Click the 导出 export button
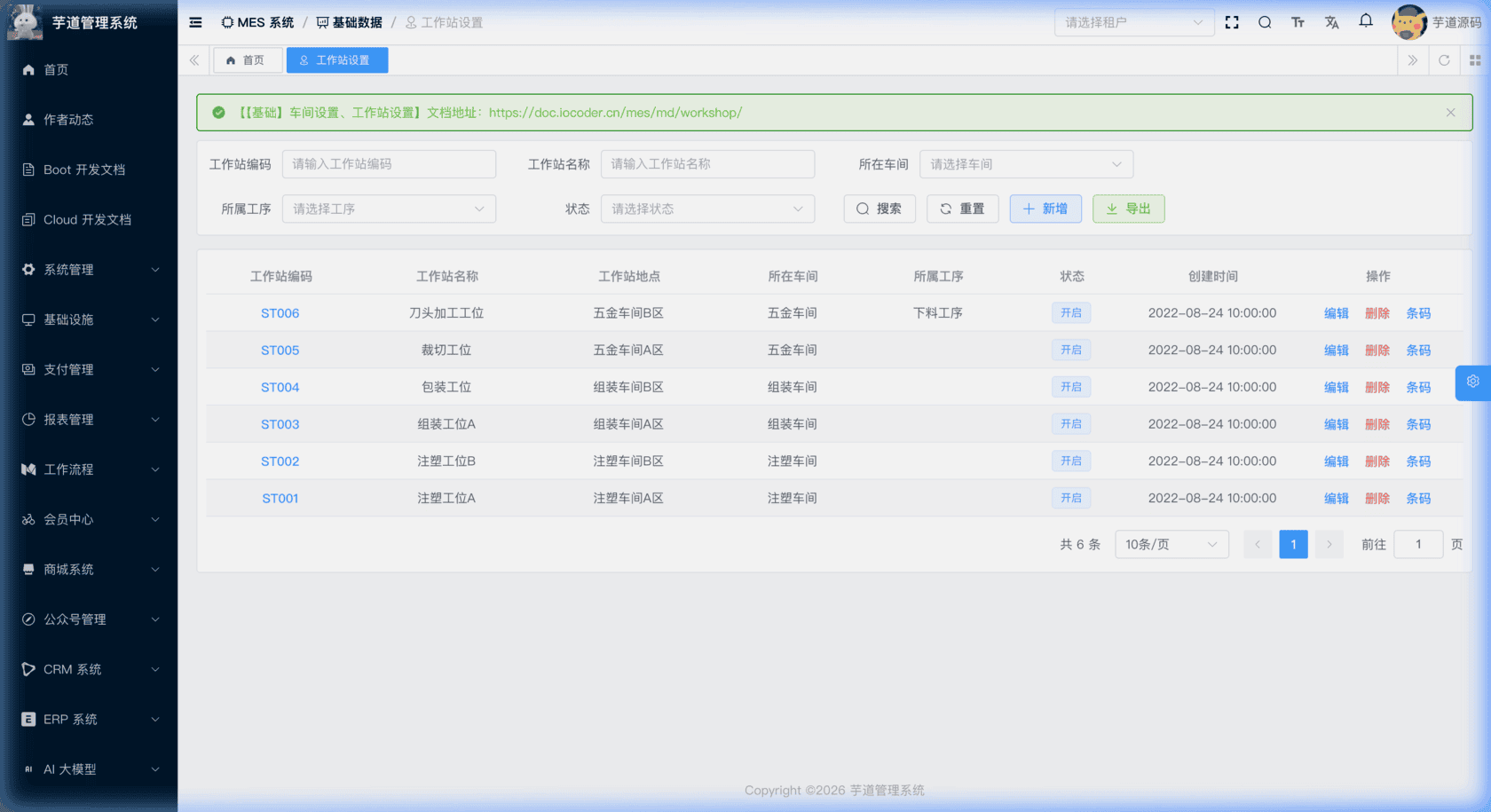Viewport: 1491px width, 812px height. (1128, 209)
